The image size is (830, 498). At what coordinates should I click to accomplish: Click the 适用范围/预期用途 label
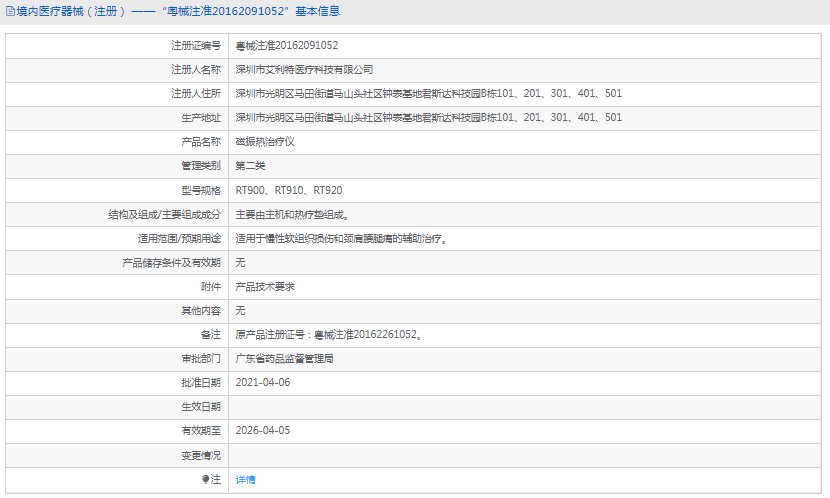[x=179, y=239]
